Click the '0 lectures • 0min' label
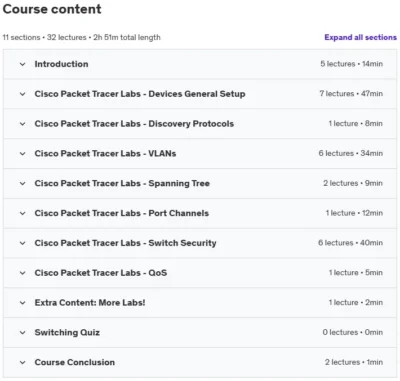 pyautogui.click(x=353, y=332)
